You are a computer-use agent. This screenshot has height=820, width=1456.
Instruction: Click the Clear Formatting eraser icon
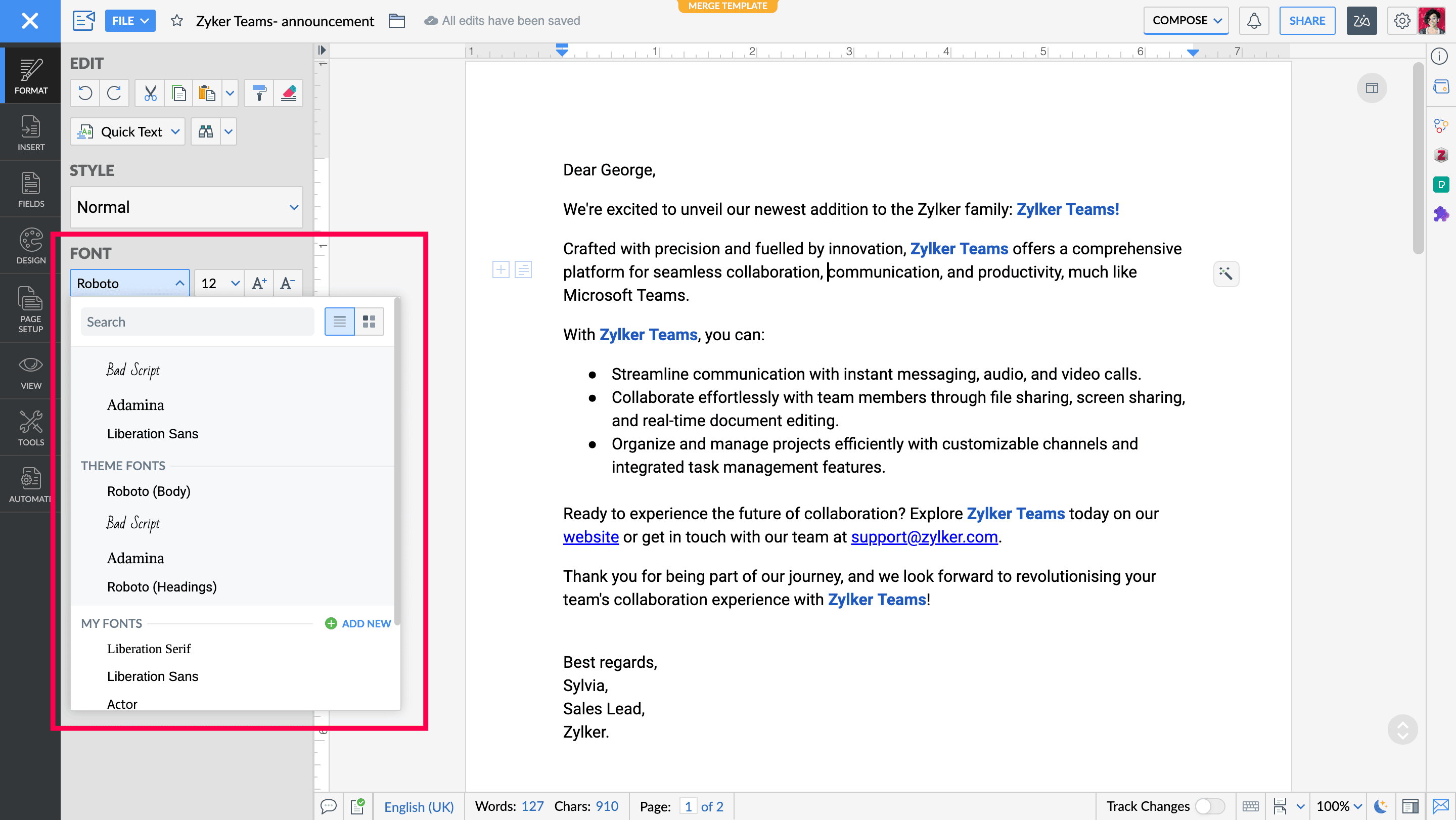288,93
